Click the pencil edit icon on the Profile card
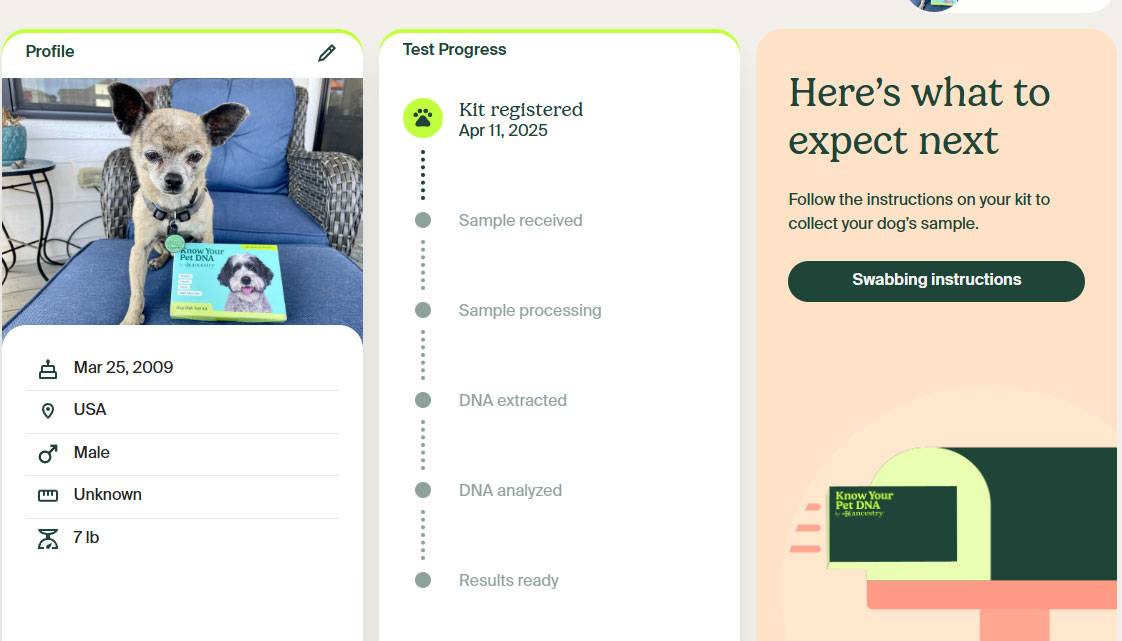 (327, 52)
